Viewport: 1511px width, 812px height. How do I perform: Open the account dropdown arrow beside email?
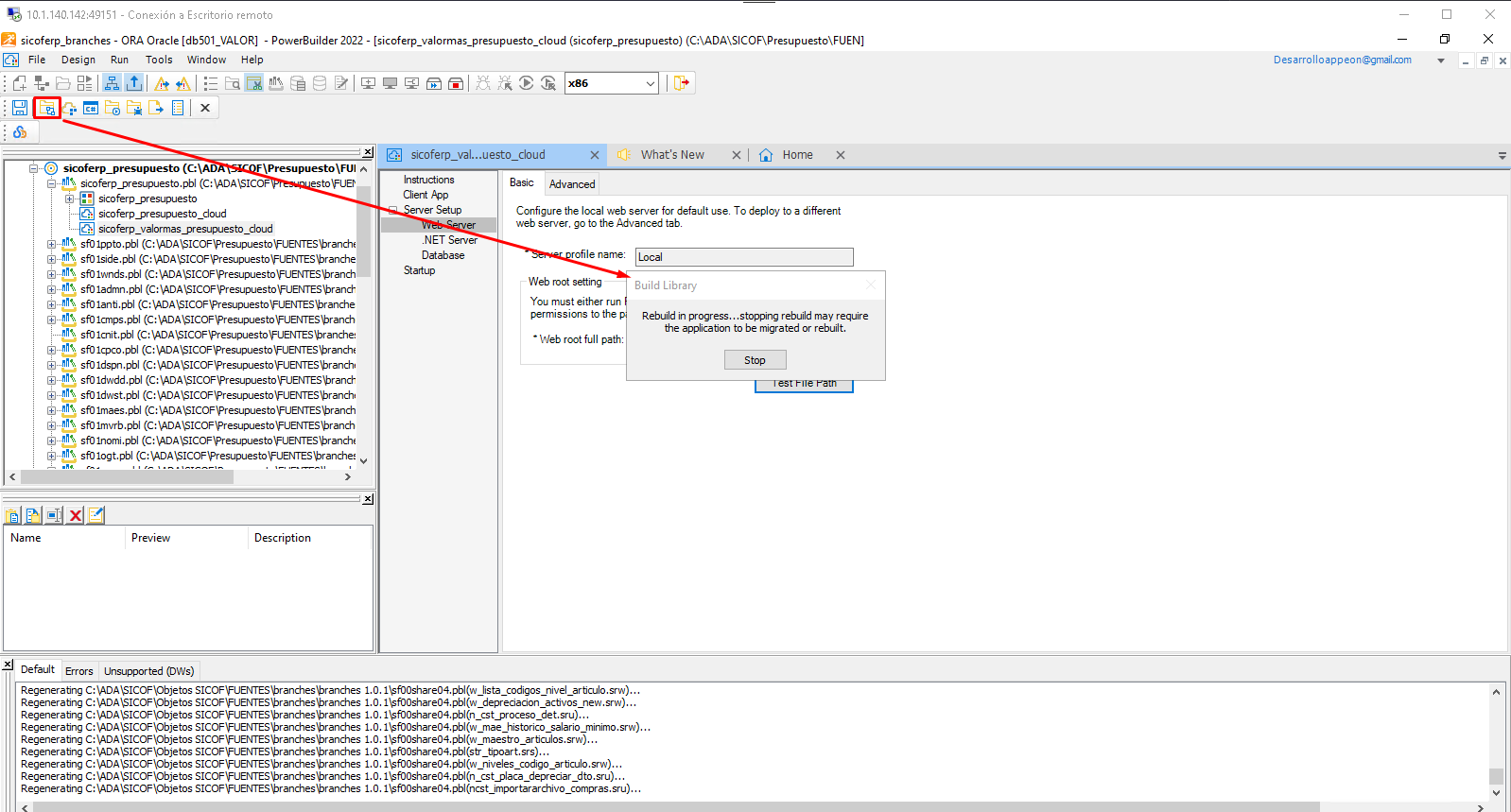(x=1441, y=60)
